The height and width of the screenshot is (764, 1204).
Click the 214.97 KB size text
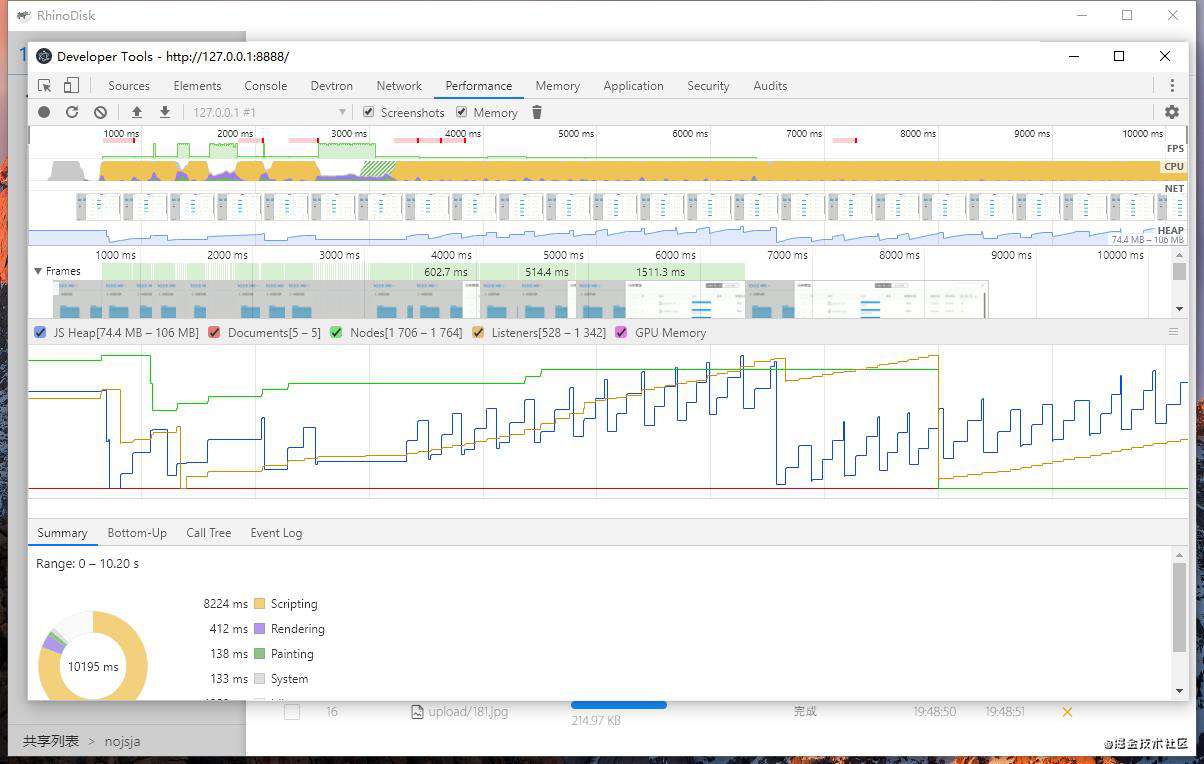tap(596, 721)
